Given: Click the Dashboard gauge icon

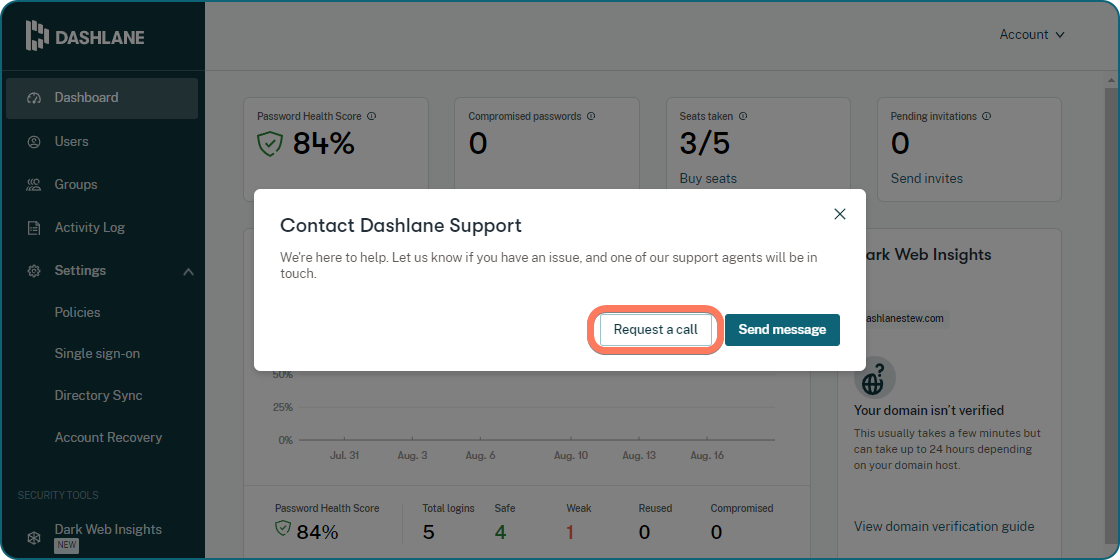Looking at the screenshot, I should pos(34,98).
